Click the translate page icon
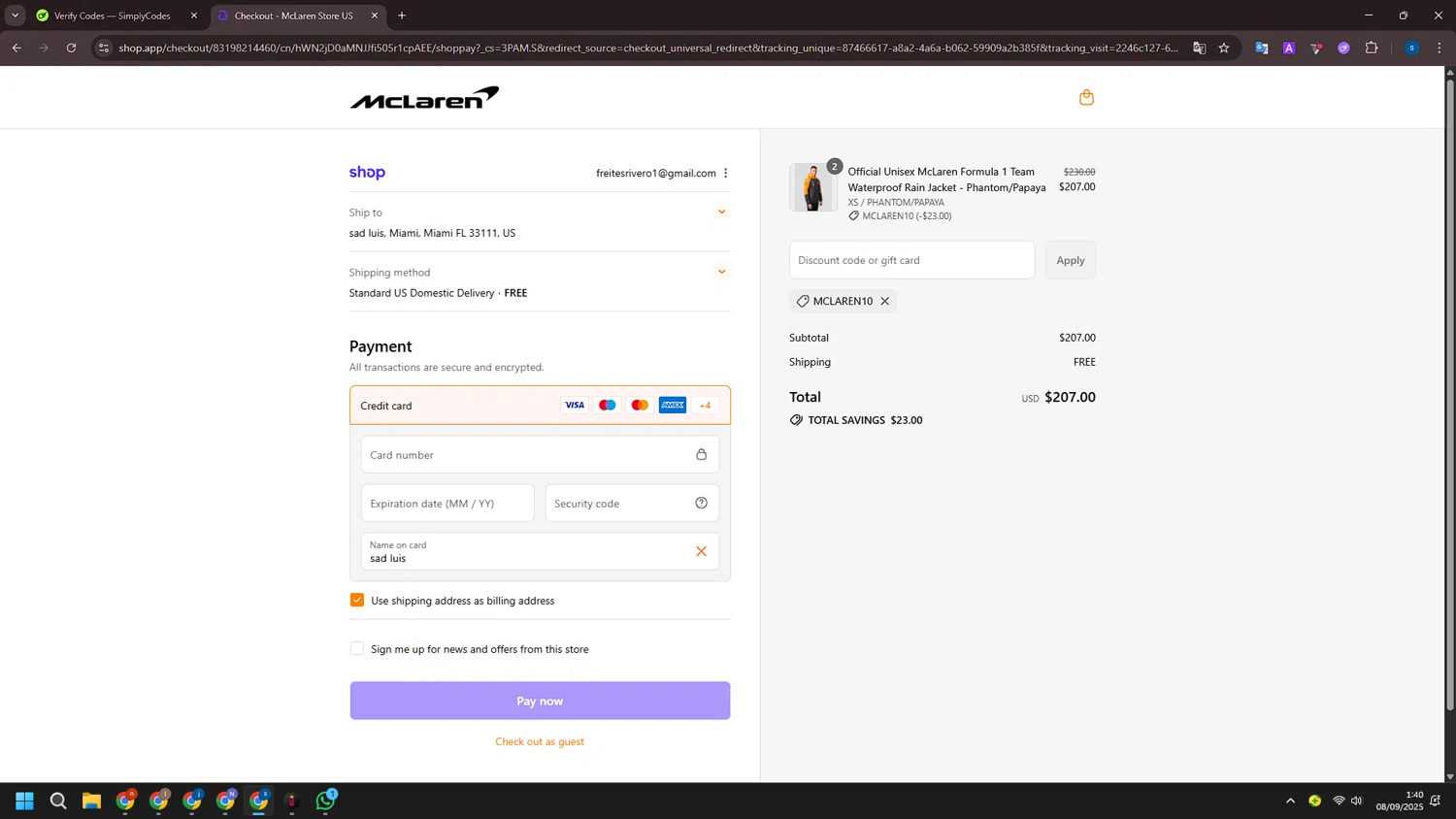Screen dimensions: 1456x819 pyautogui.click(x=1200, y=48)
